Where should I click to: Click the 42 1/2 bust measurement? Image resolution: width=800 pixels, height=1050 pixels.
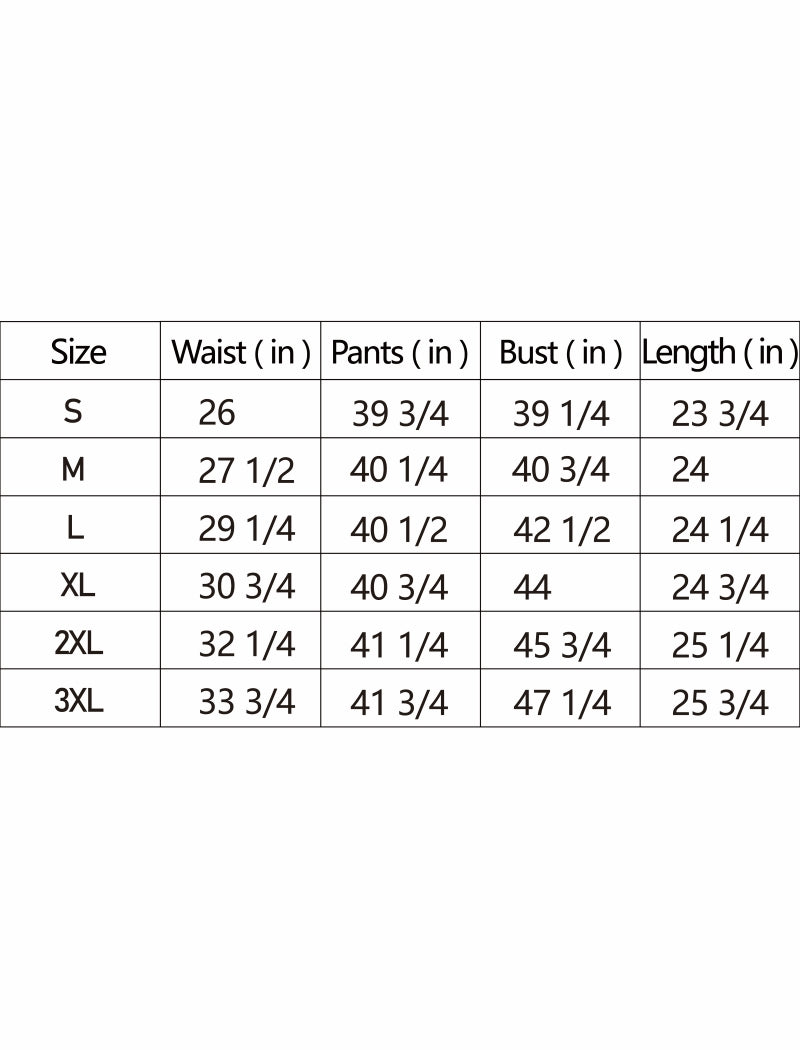(x=561, y=529)
